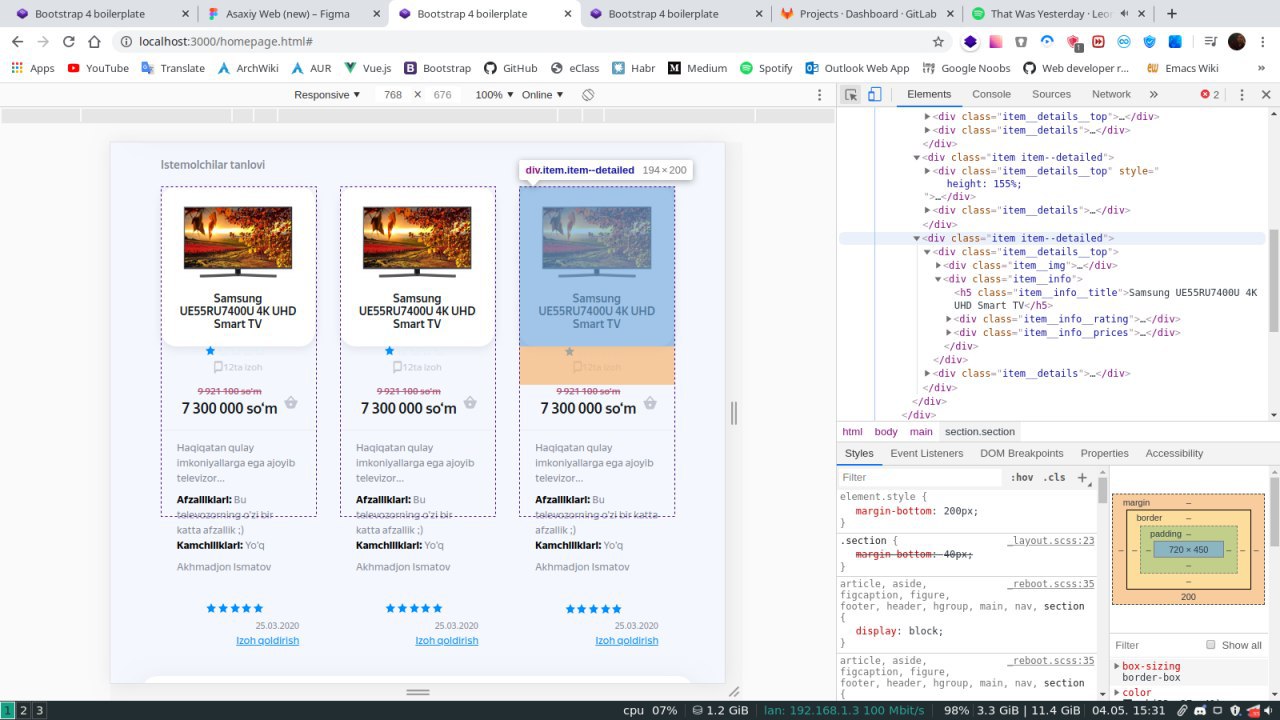
Task: Collapse the item__info div node
Action: 939,279
